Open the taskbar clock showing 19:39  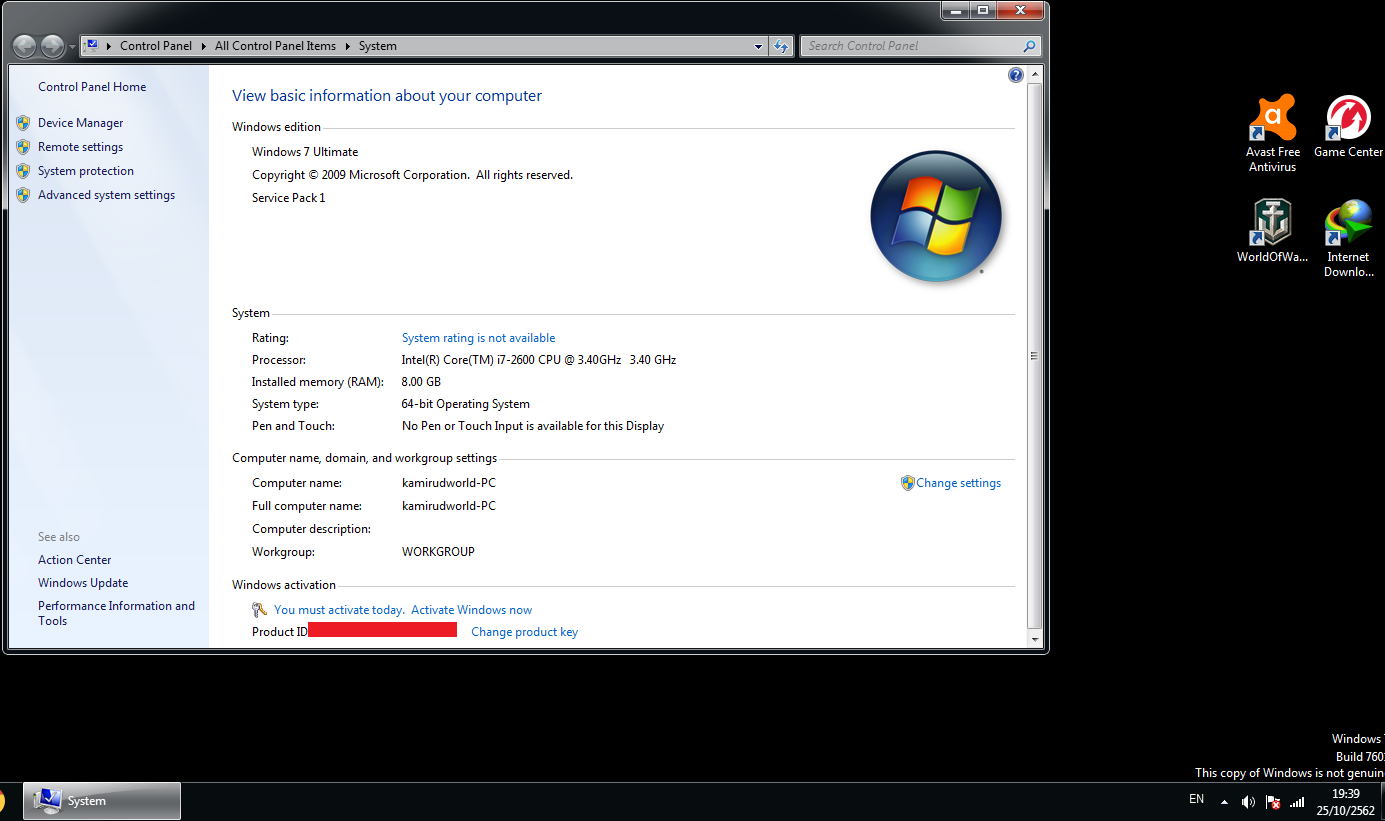point(1345,802)
